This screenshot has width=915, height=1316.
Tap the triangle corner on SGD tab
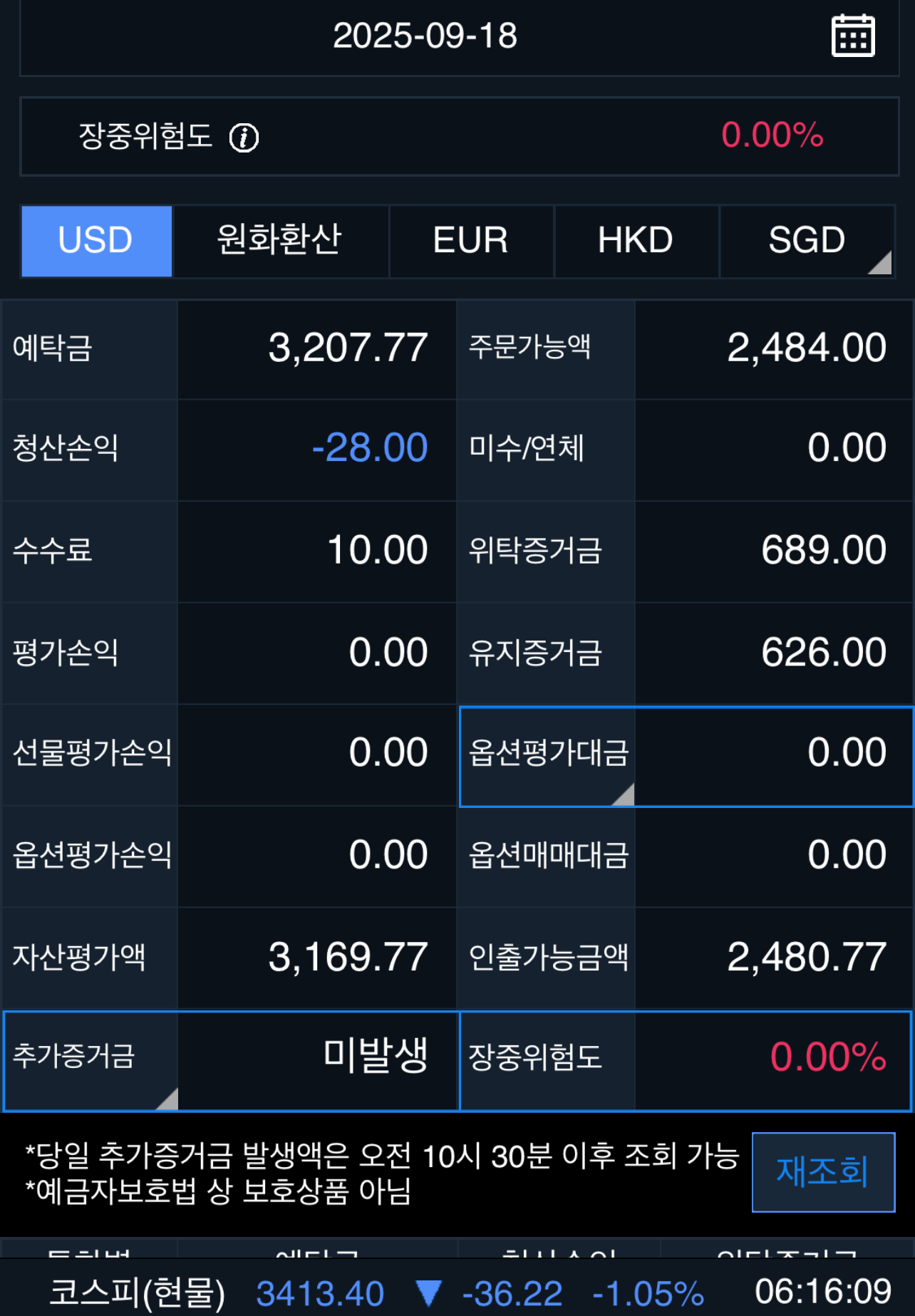(880, 262)
